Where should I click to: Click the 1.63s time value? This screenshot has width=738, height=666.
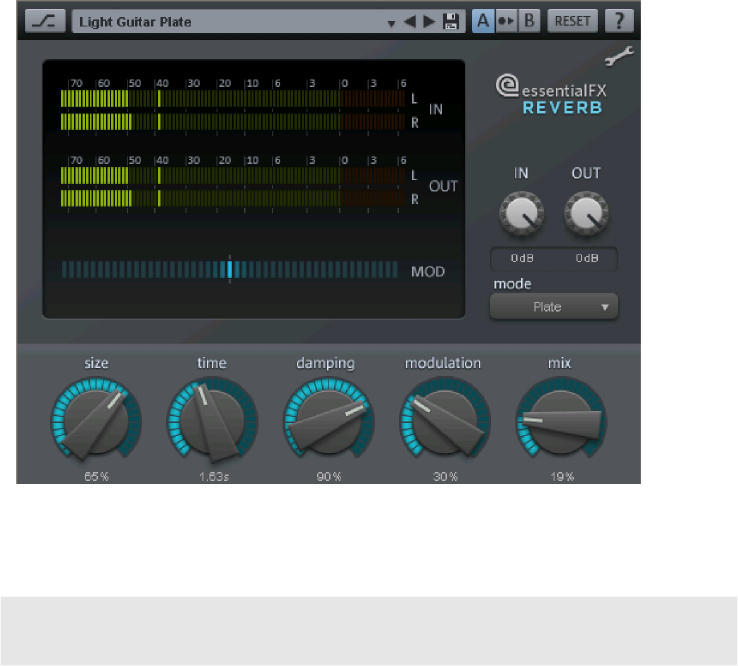click(214, 476)
